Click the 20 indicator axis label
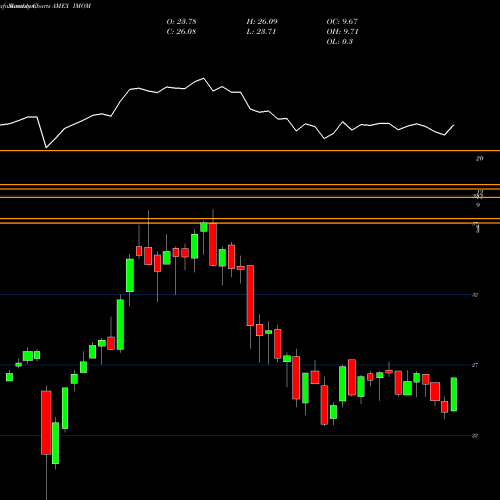This screenshot has width=500, height=500. (x=479, y=159)
